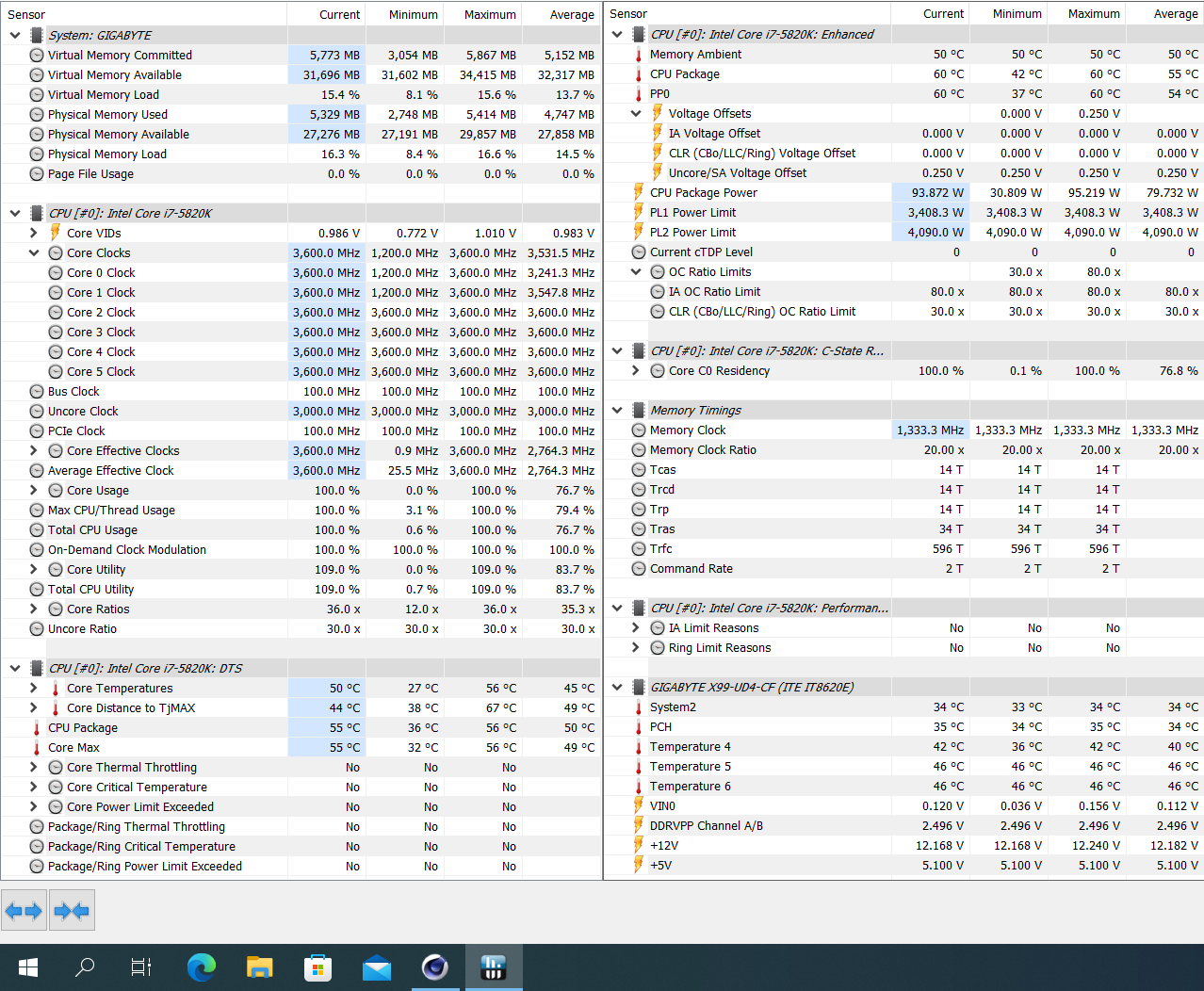The height and width of the screenshot is (991, 1204).
Task: Click Uncore/SA Voltage Offset lightning icon
Action: 658,172
